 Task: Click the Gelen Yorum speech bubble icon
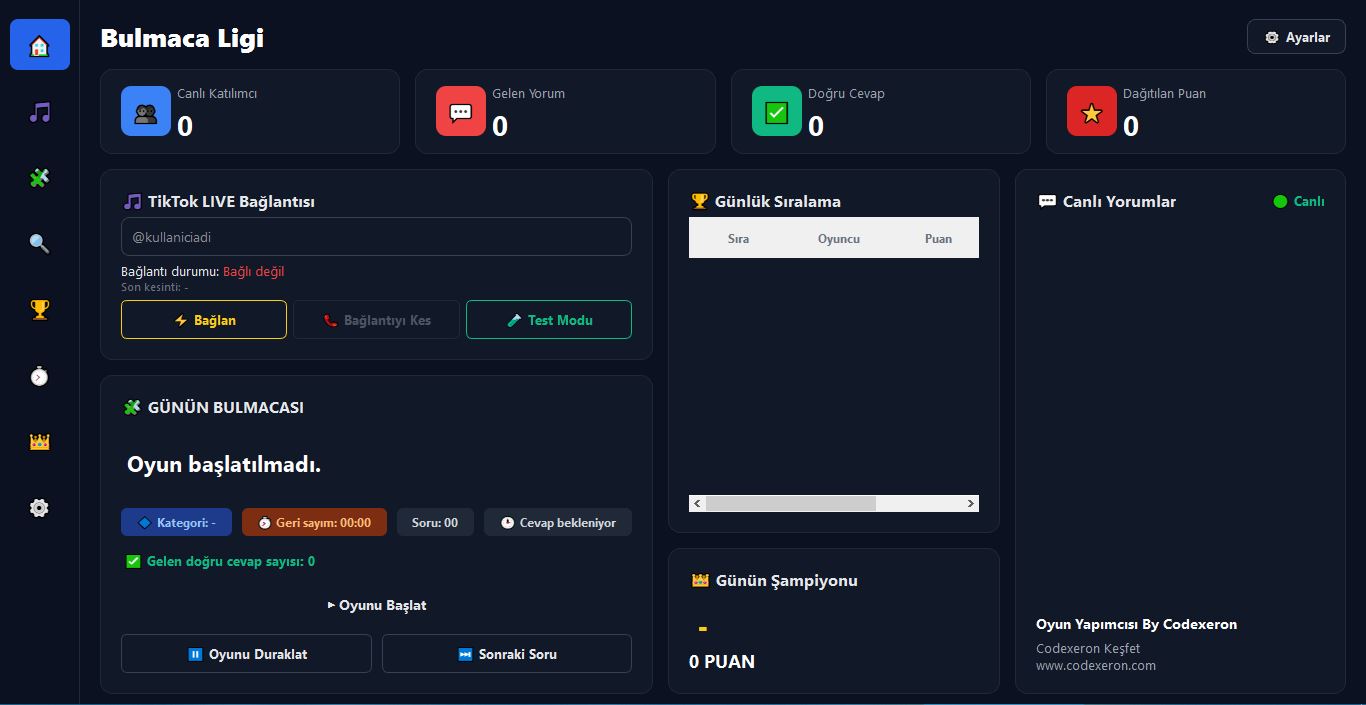click(x=461, y=111)
